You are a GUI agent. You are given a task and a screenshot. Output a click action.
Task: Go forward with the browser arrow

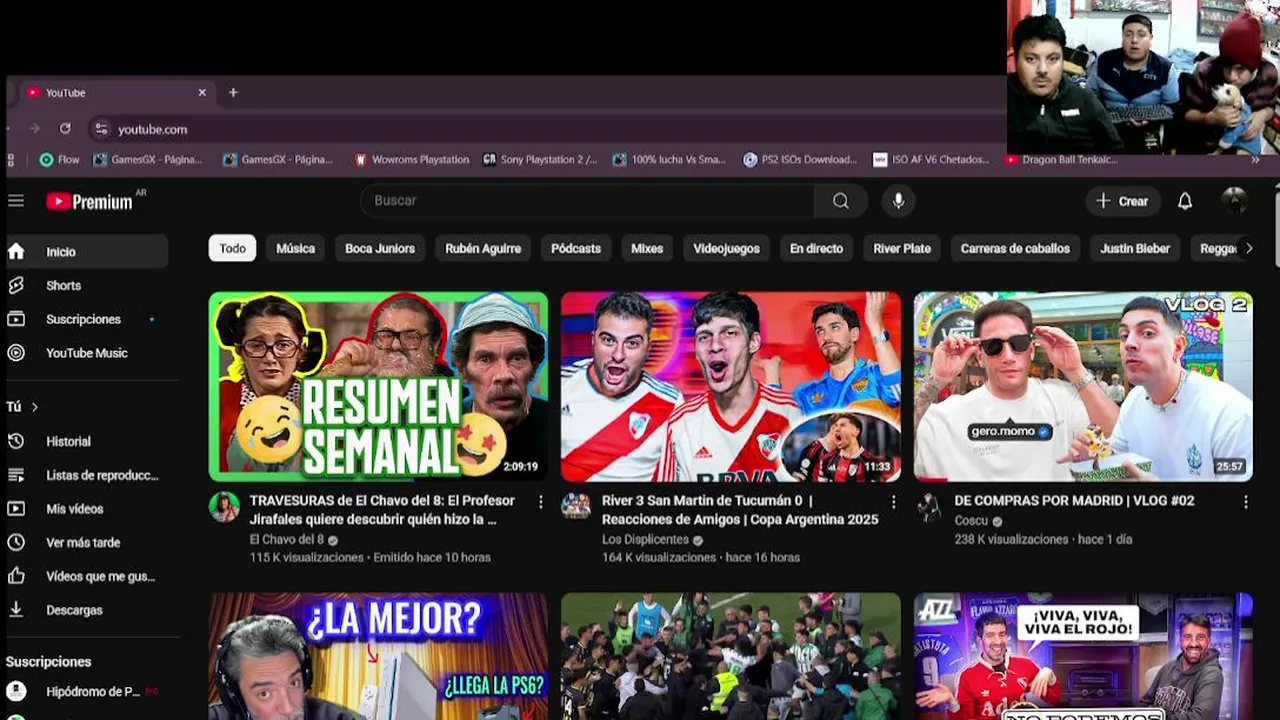click(x=35, y=129)
